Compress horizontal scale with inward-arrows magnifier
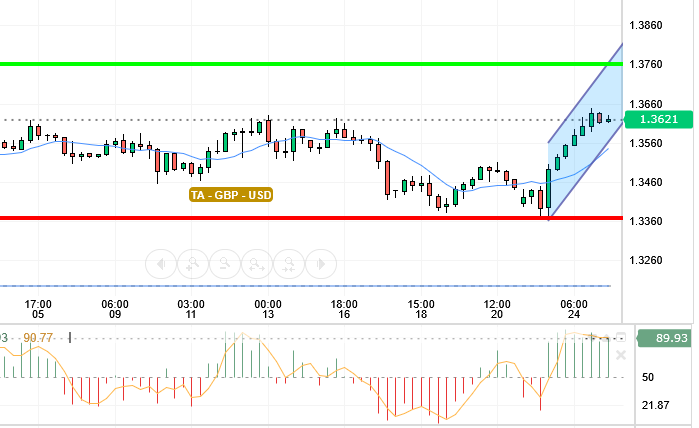This screenshot has width=699, height=428. click(x=289, y=264)
